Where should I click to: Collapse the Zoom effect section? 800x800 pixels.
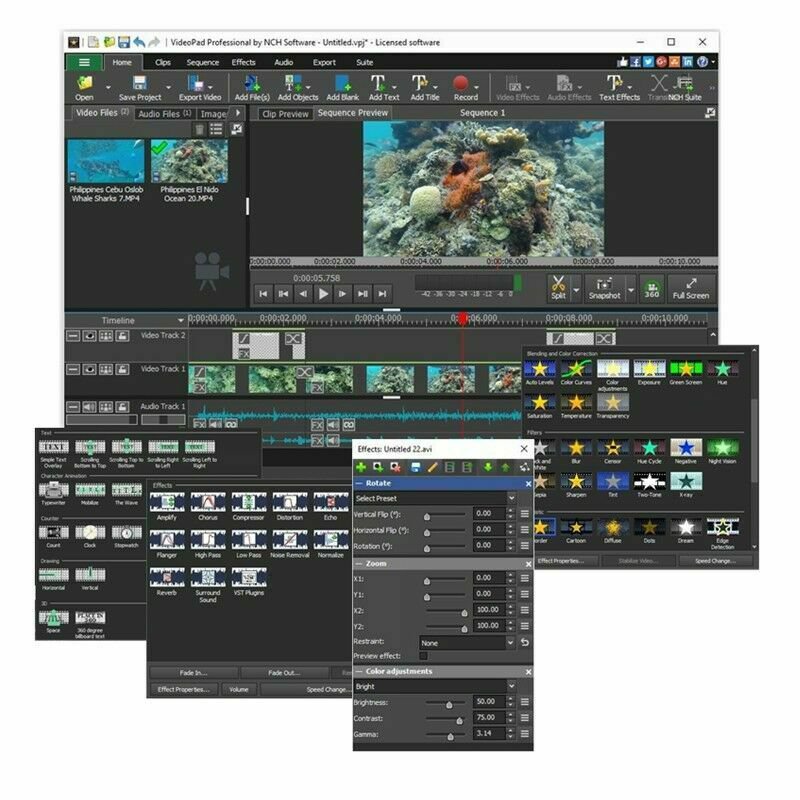click(359, 564)
